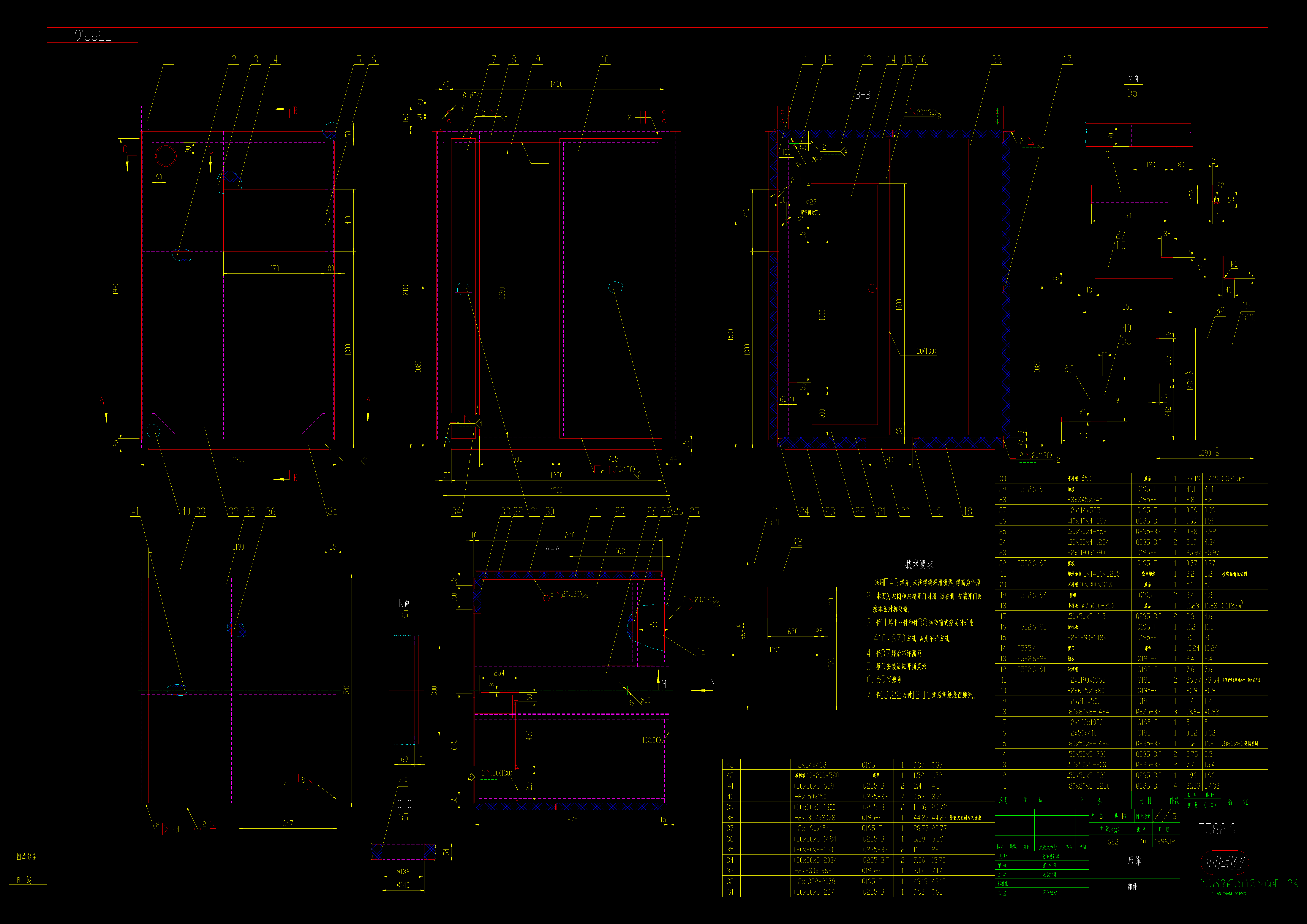Image resolution: width=1307 pixels, height=924 pixels.
Task: Select the '254' dimension text
Action: point(499,673)
